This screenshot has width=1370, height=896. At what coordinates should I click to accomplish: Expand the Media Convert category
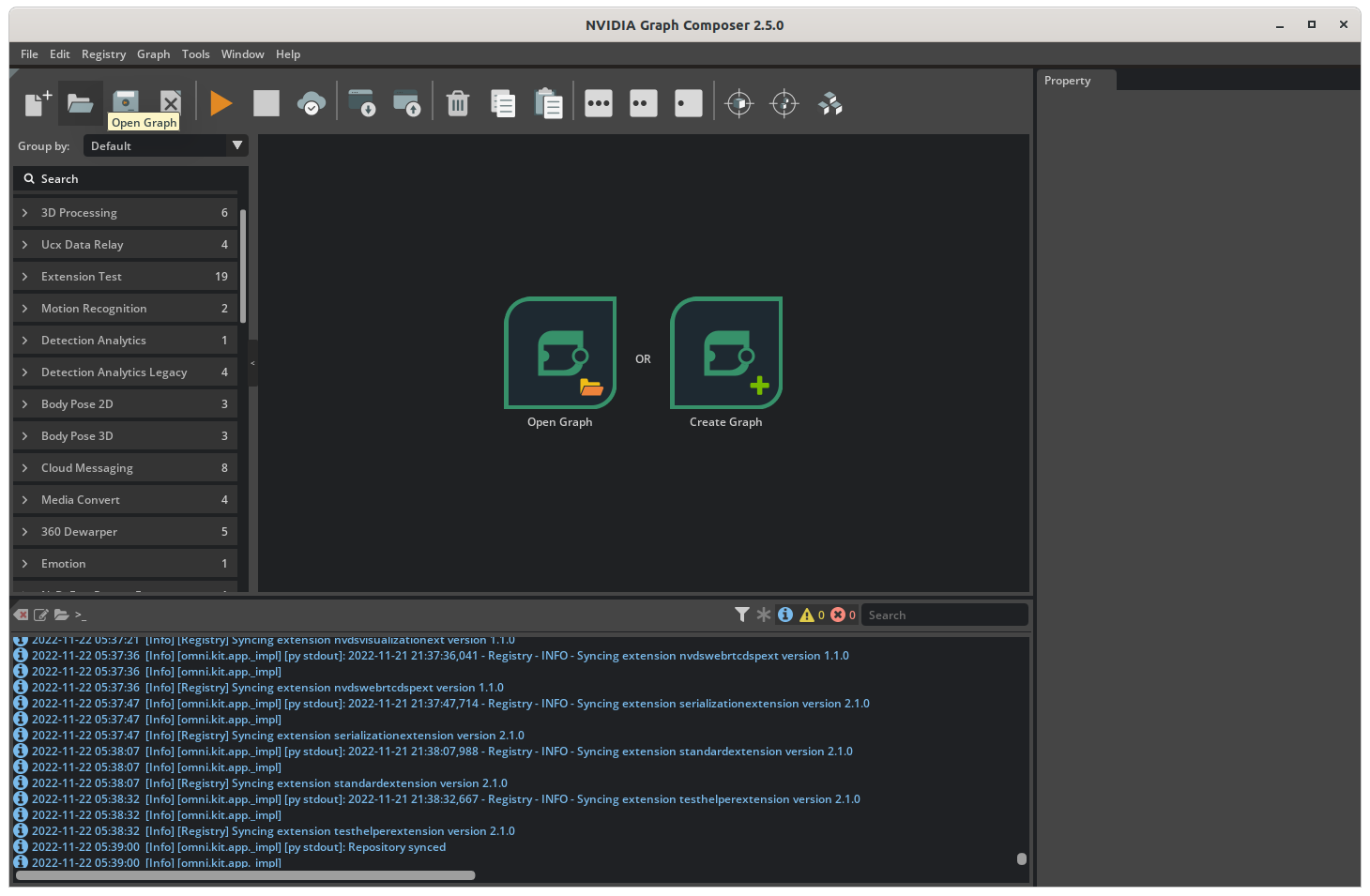click(x=125, y=500)
